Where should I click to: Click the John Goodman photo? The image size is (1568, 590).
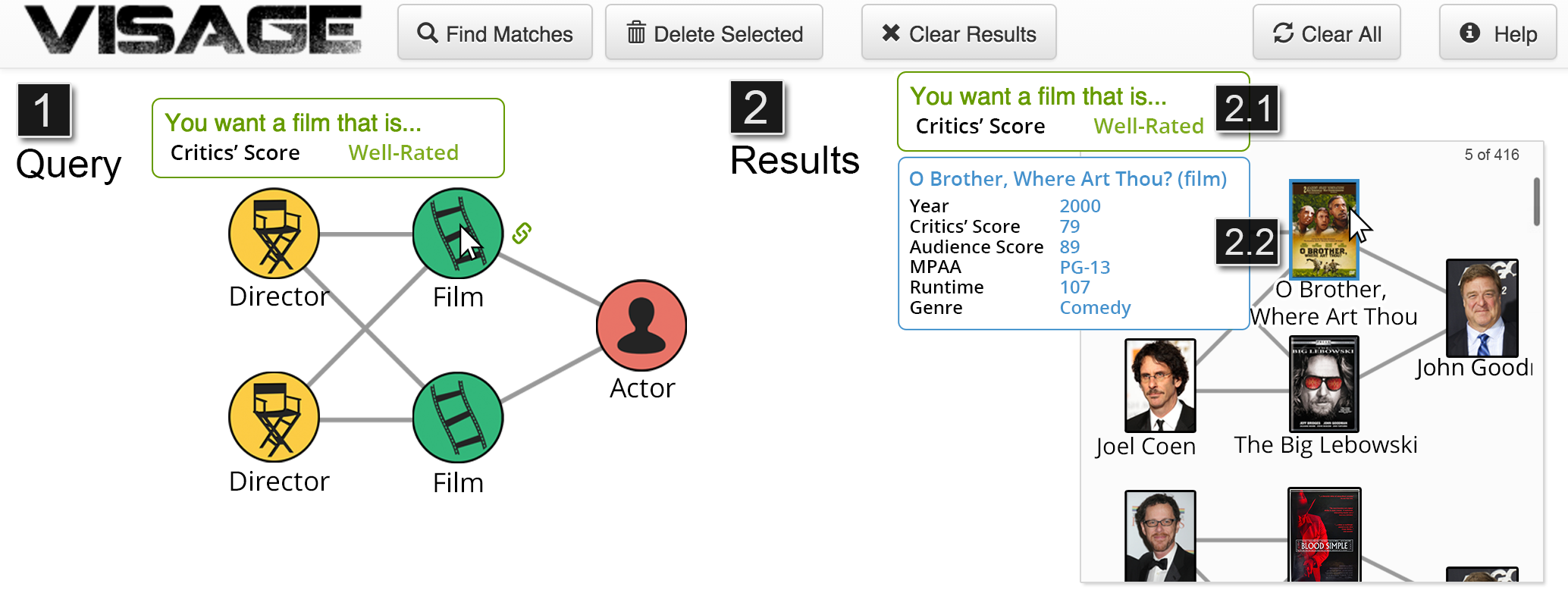(1482, 308)
